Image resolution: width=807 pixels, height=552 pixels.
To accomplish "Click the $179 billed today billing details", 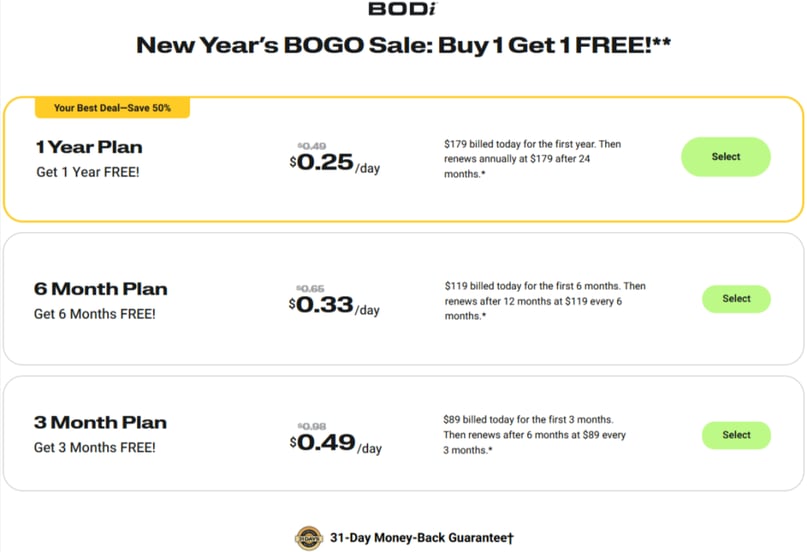I will (x=533, y=159).
